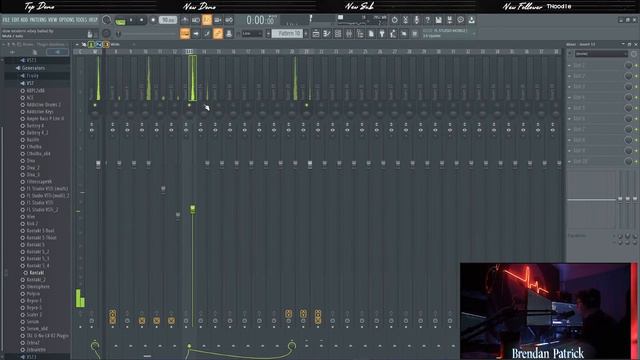The width and height of the screenshot is (640, 360).
Task: Click the previous pattern minus button
Action: point(268,33)
